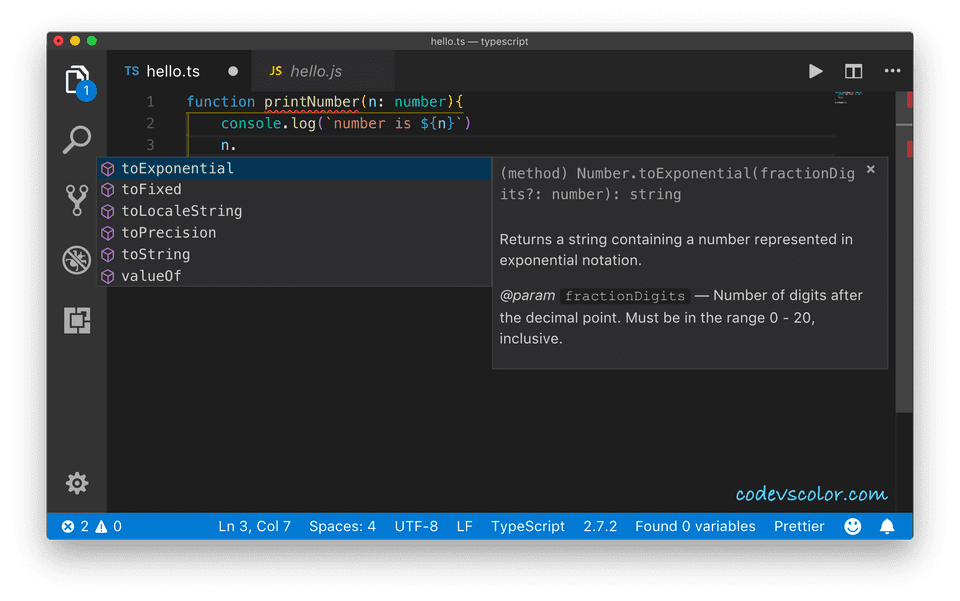Select the hello.ts tab

tap(172, 71)
